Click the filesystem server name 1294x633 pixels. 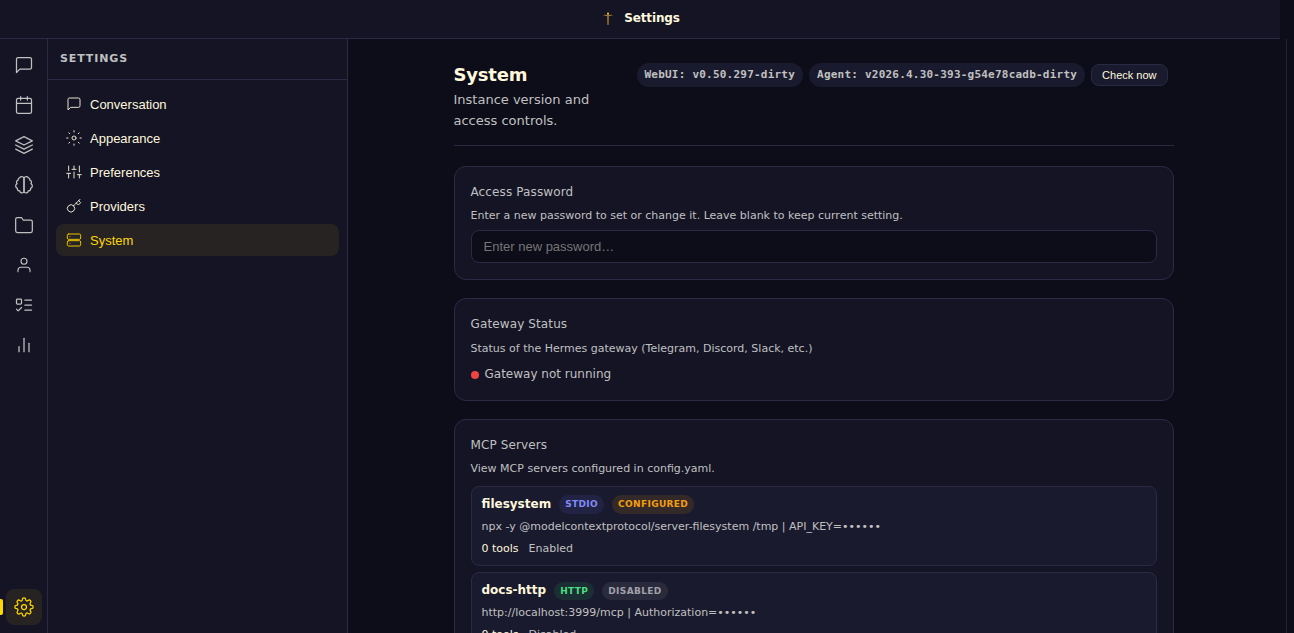click(x=516, y=503)
